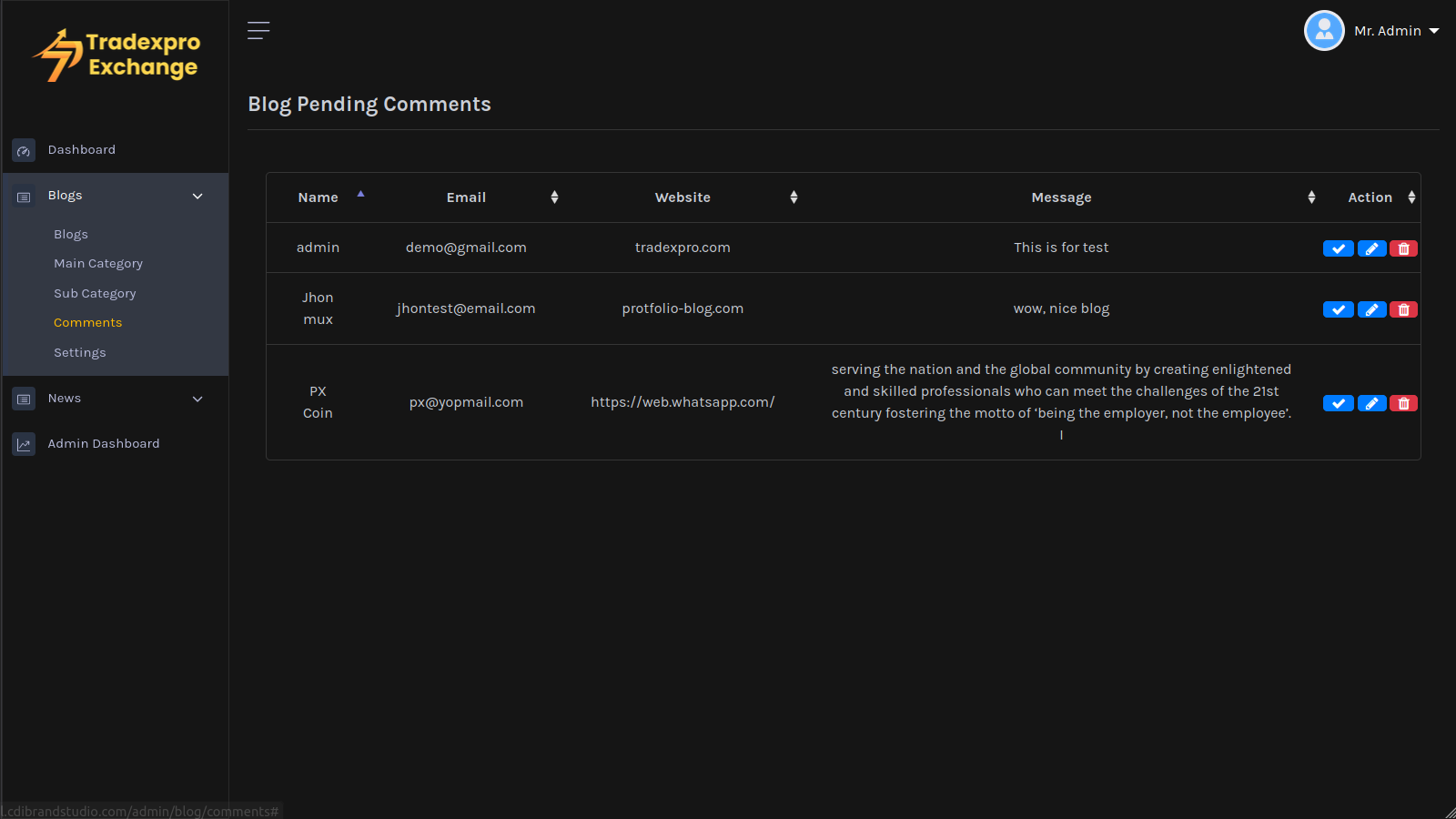Image resolution: width=1456 pixels, height=819 pixels.
Task: Delete the admin comment
Action: [1403, 248]
